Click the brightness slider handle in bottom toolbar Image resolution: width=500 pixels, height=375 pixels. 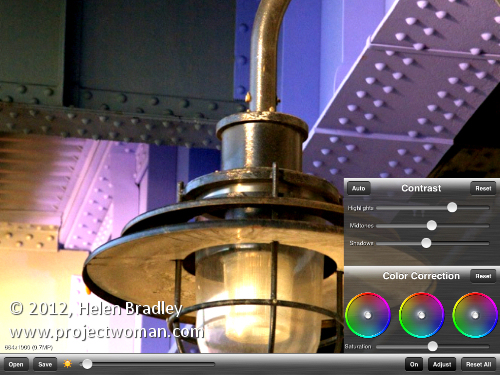pyautogui.click(x=87, y=364)
